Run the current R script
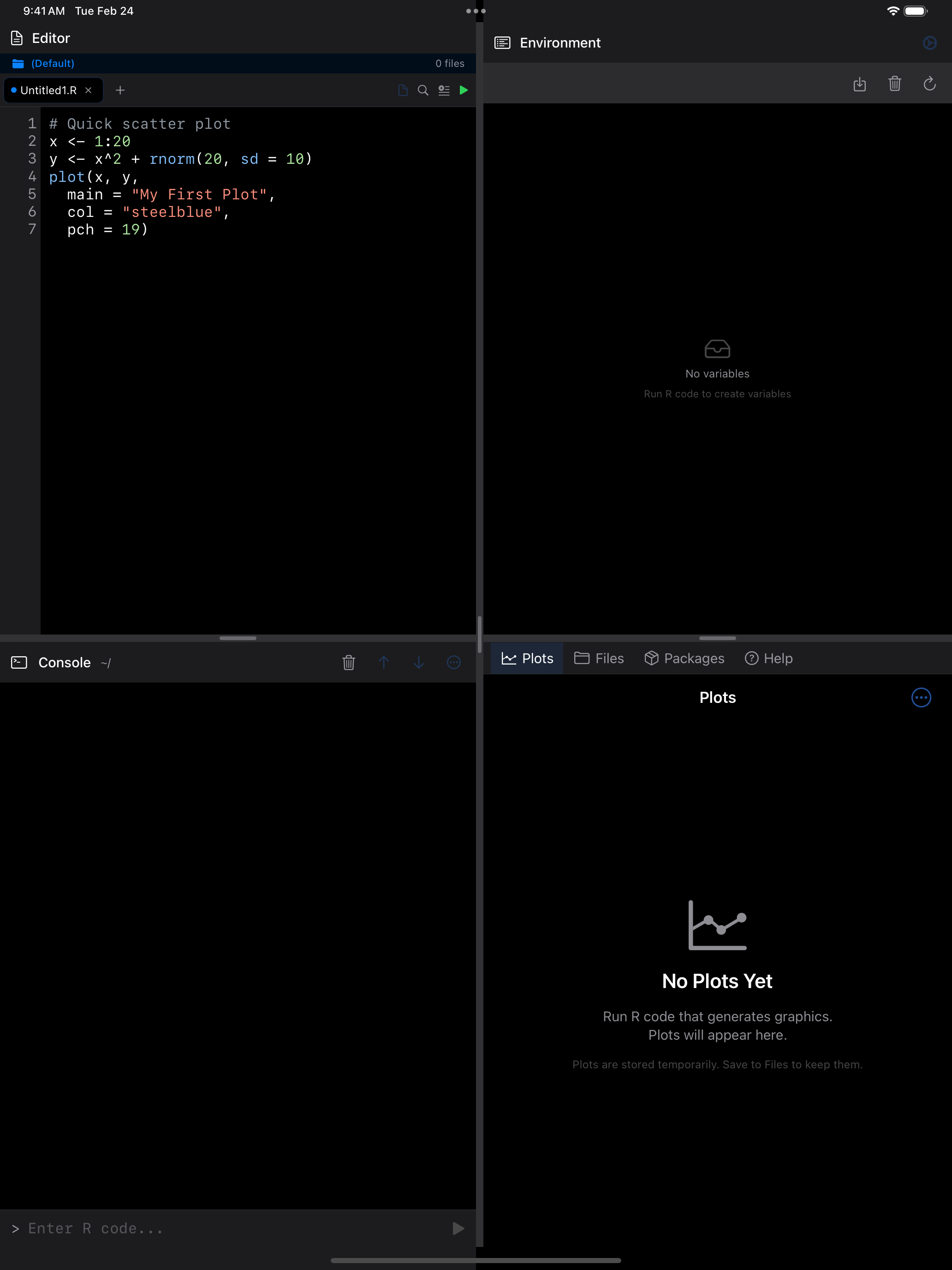This screenshot has width=952, height=1270. pos(464,90)
